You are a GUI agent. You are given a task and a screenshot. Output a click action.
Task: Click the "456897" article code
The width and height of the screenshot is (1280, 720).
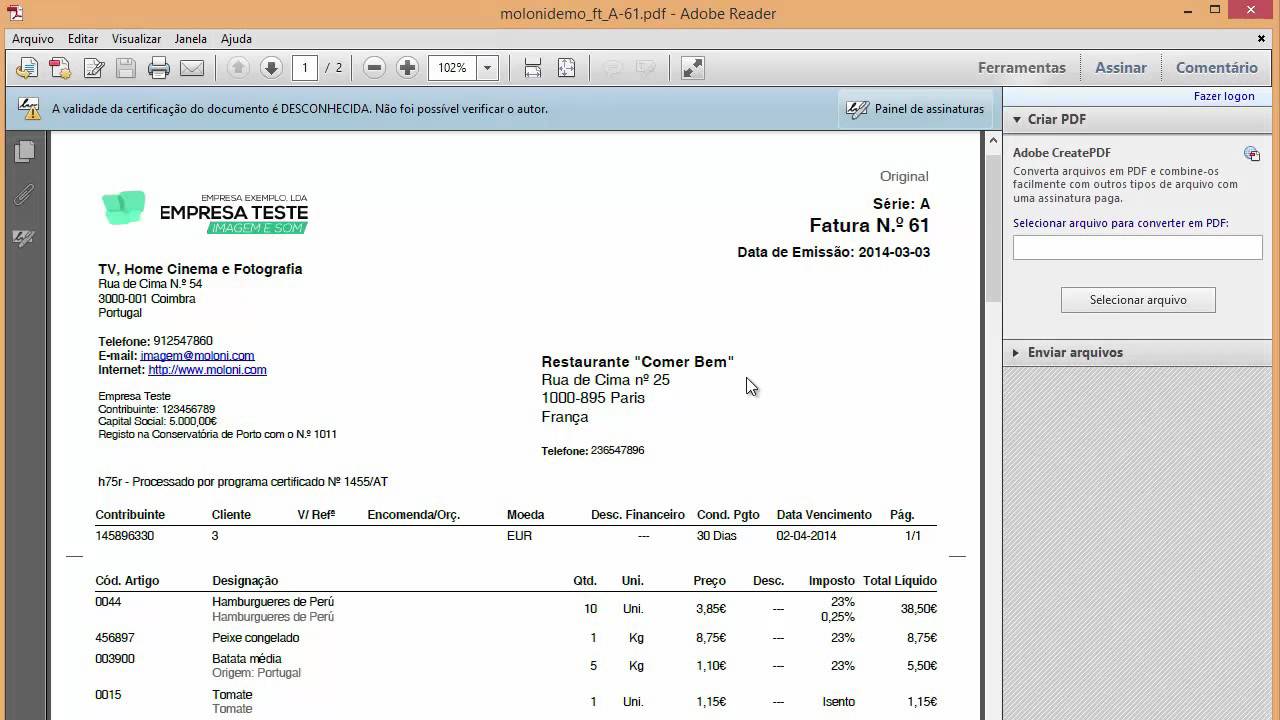(115, 638)
